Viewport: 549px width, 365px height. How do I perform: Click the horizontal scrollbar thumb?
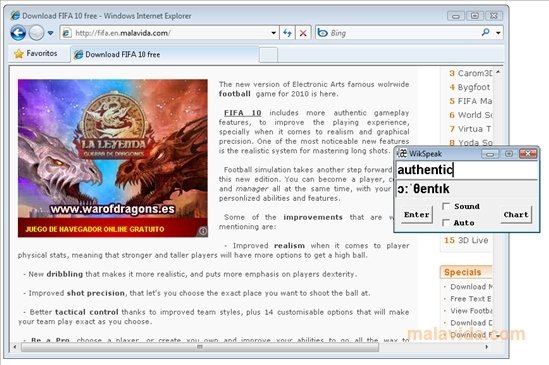point(200,347)
